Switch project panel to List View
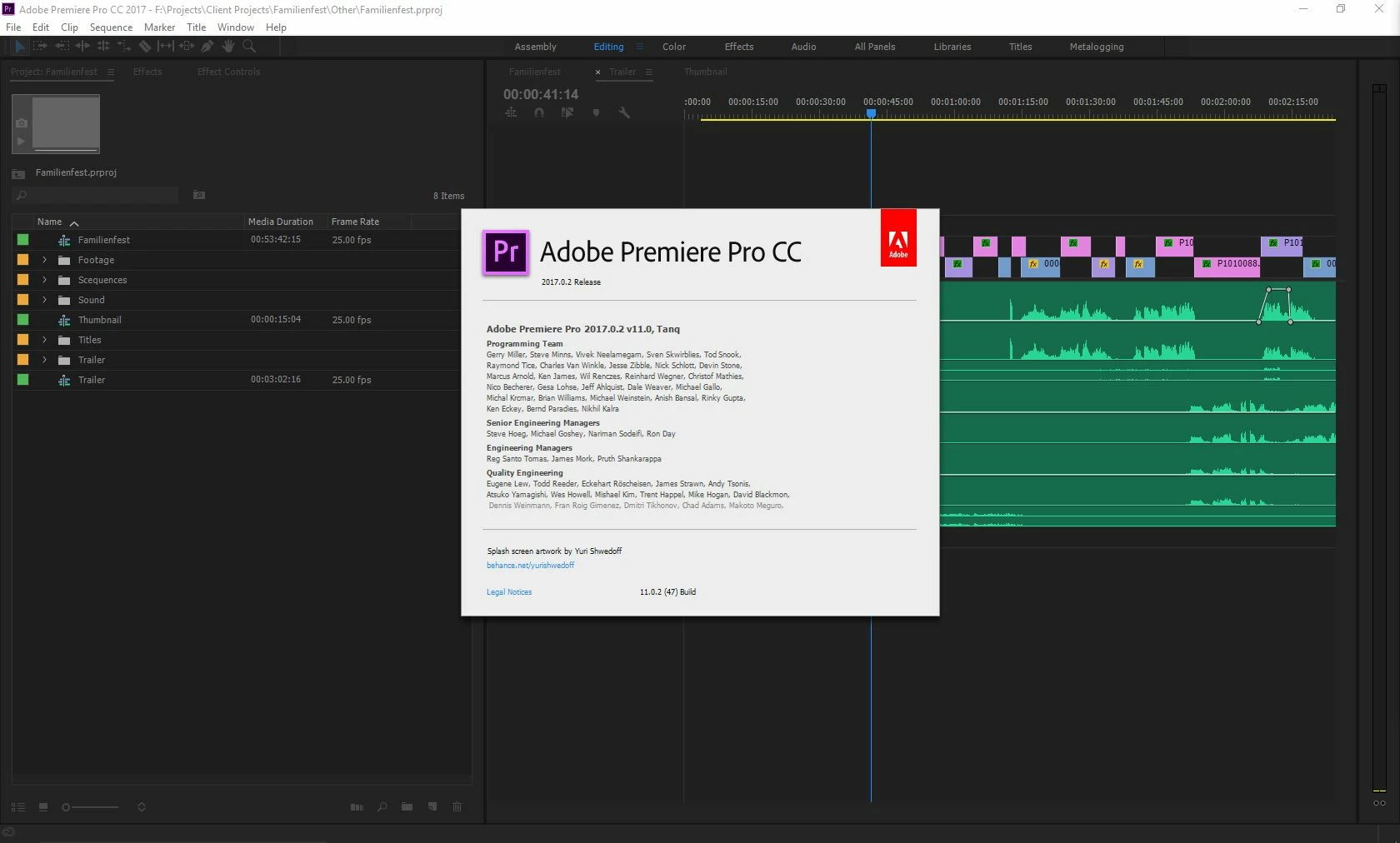The width and height of the screenshot is (1400, 843). click(x=18, y=807)
